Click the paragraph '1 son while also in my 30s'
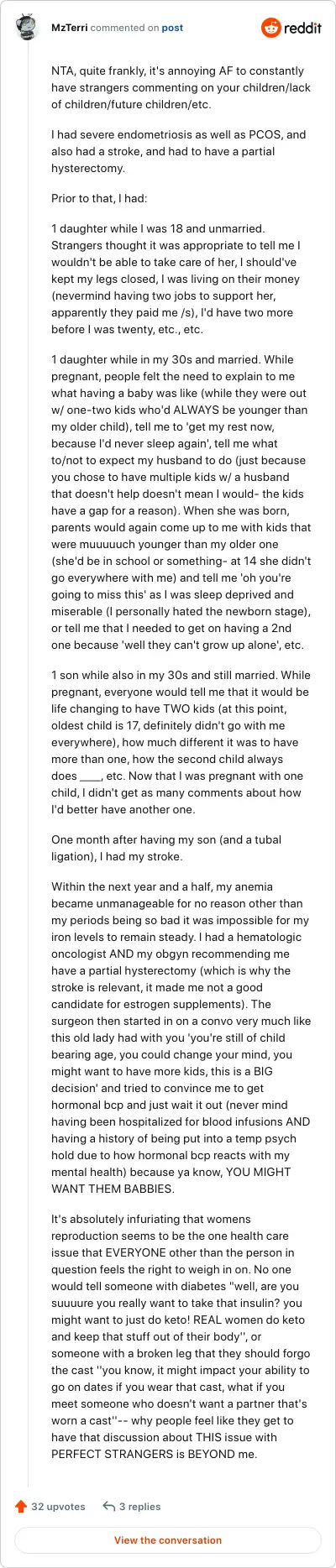Image resolution: width=336 pixels, height=1568 pixels. [x=180, y=743]
